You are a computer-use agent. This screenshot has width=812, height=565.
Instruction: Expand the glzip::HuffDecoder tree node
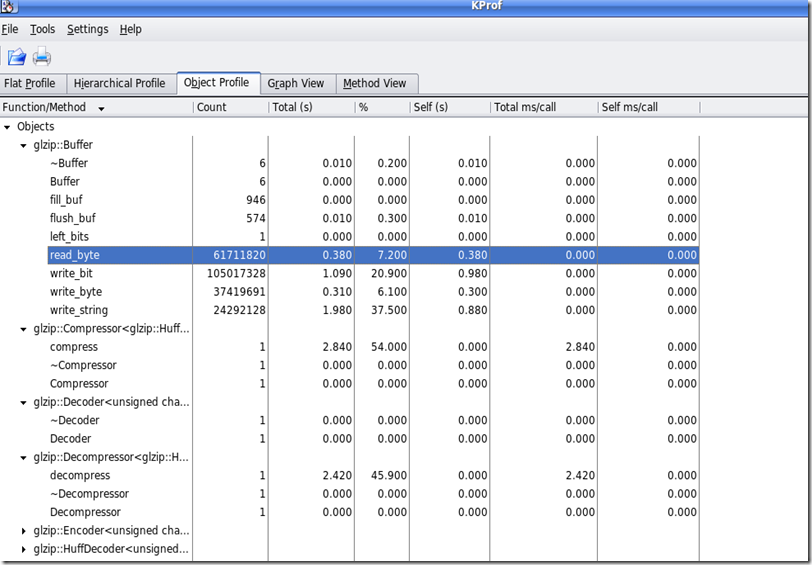24,549
